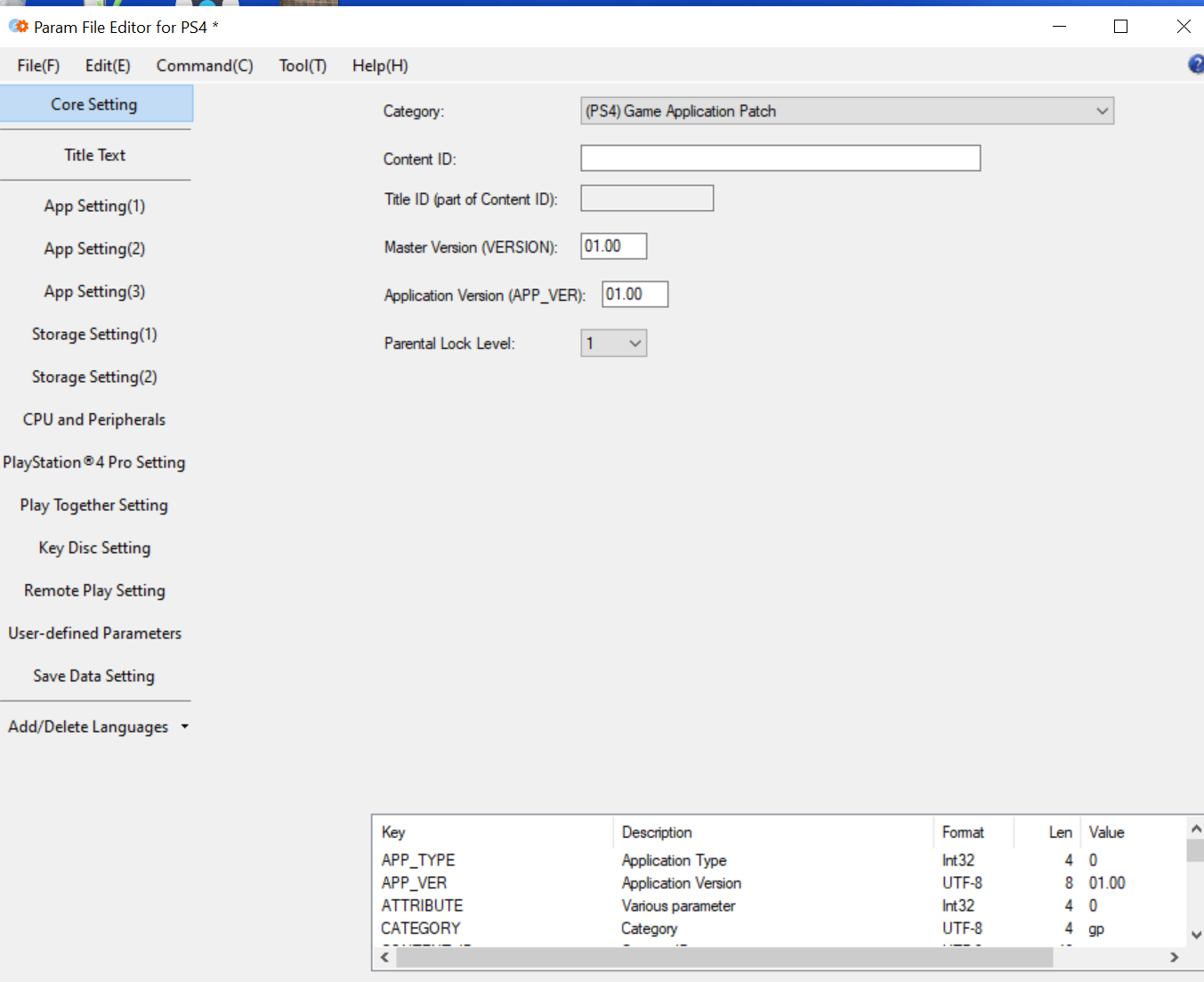Click the parameter list scroll-down arrow

click(x=1196, y=935)
